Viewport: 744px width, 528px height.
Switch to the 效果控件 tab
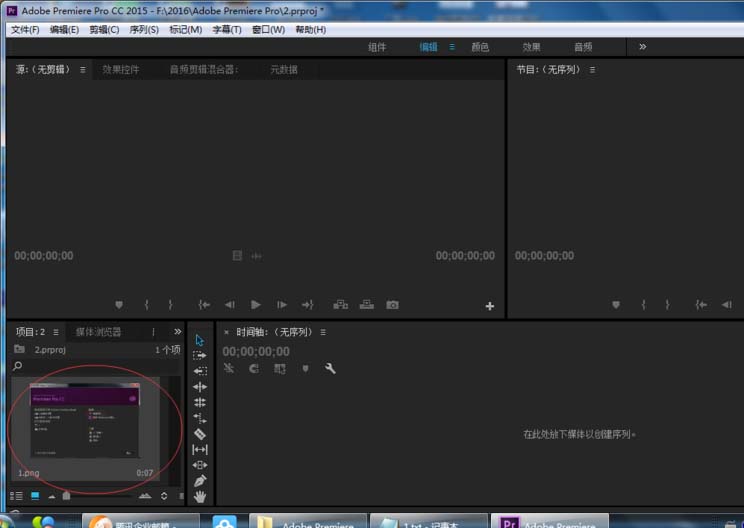[121, 70]
